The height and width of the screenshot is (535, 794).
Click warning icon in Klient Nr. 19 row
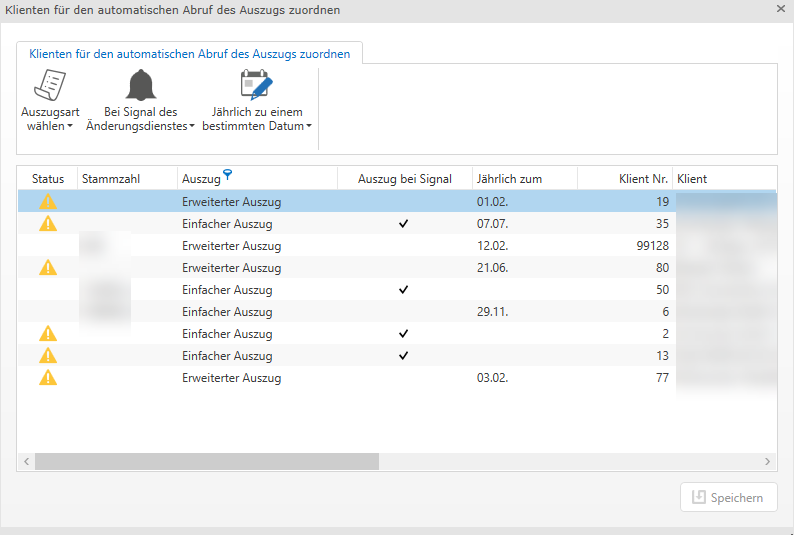click(48, 202)
